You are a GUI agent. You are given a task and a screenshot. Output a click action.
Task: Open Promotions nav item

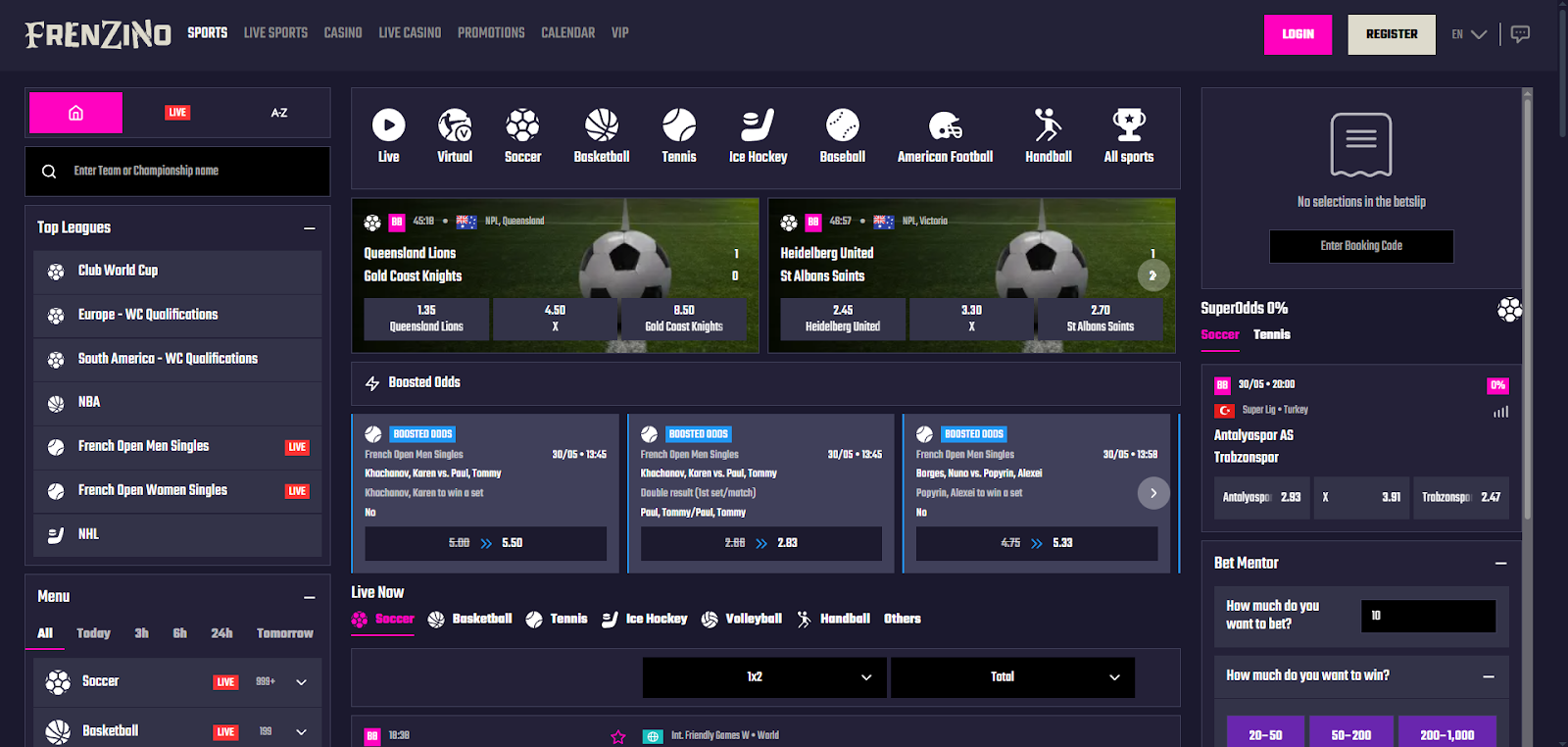click(491, 33)
